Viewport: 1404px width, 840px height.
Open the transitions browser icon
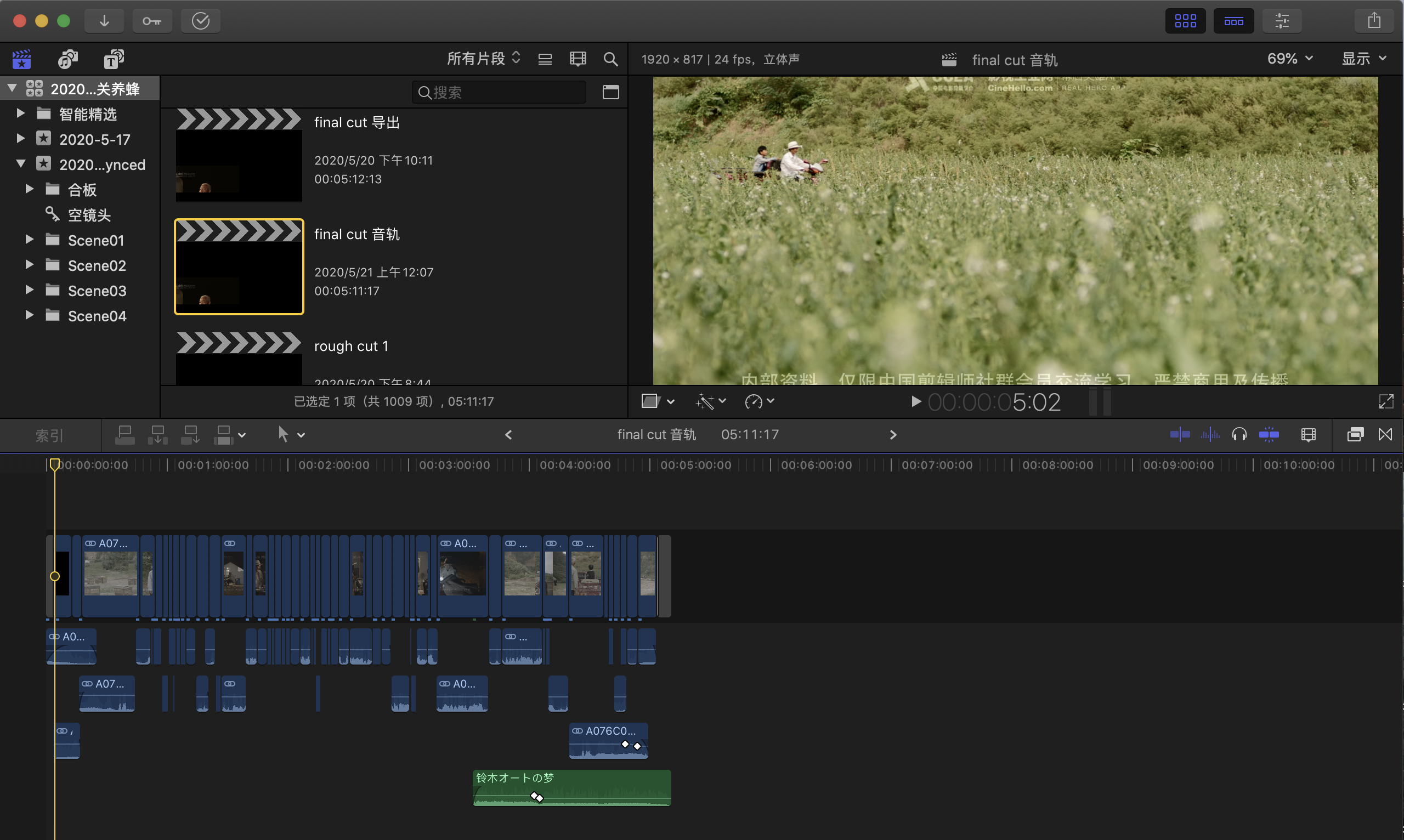click(x=1385, y=435)
